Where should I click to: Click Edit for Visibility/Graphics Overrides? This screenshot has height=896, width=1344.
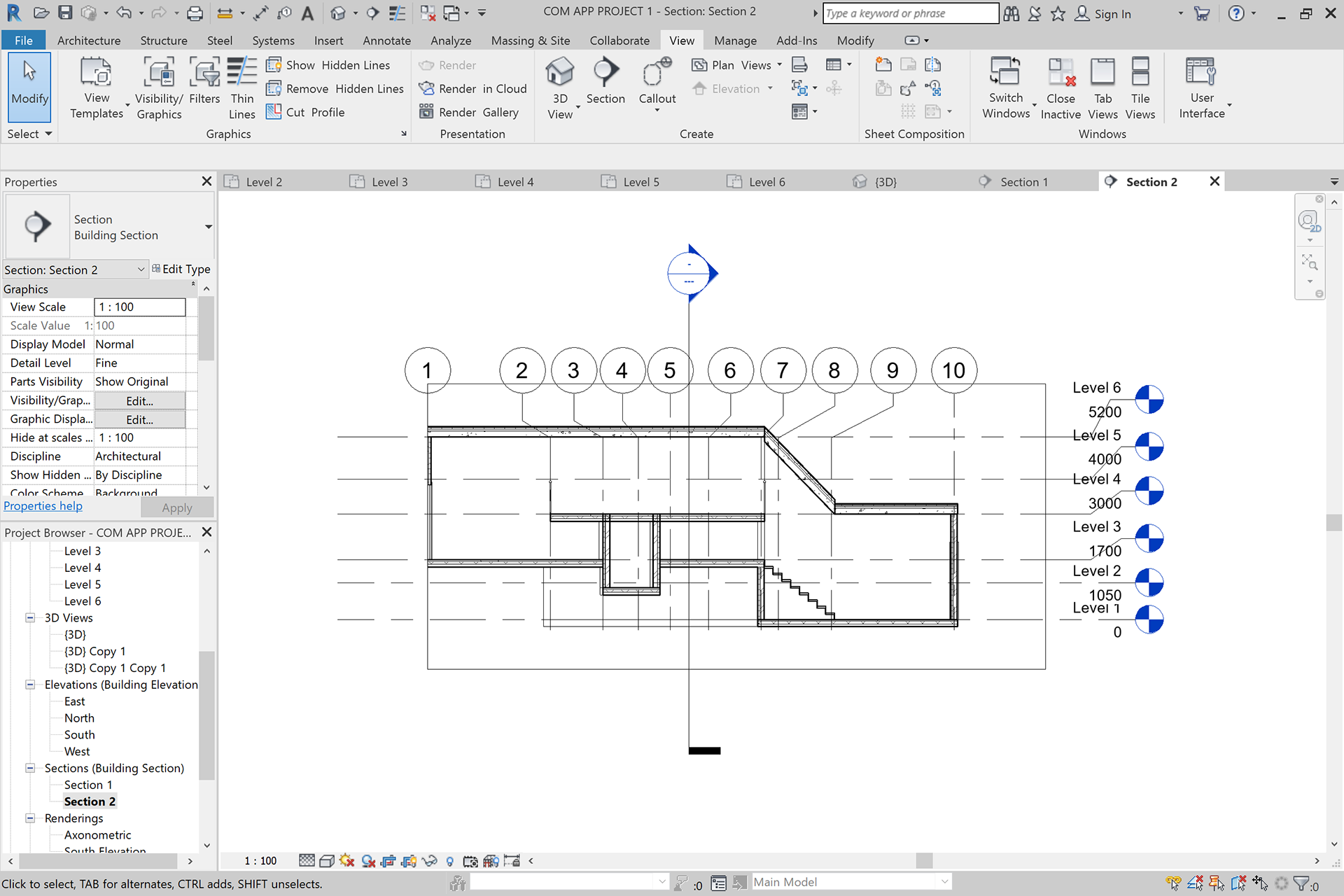140,400
